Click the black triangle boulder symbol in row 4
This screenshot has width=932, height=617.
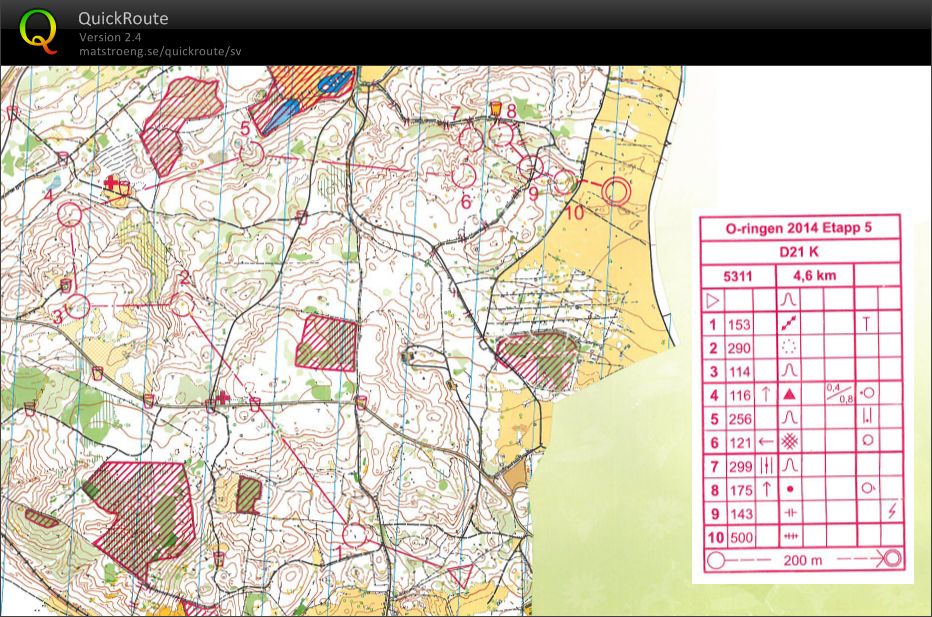pyautogui.click(x=789, y=394)
